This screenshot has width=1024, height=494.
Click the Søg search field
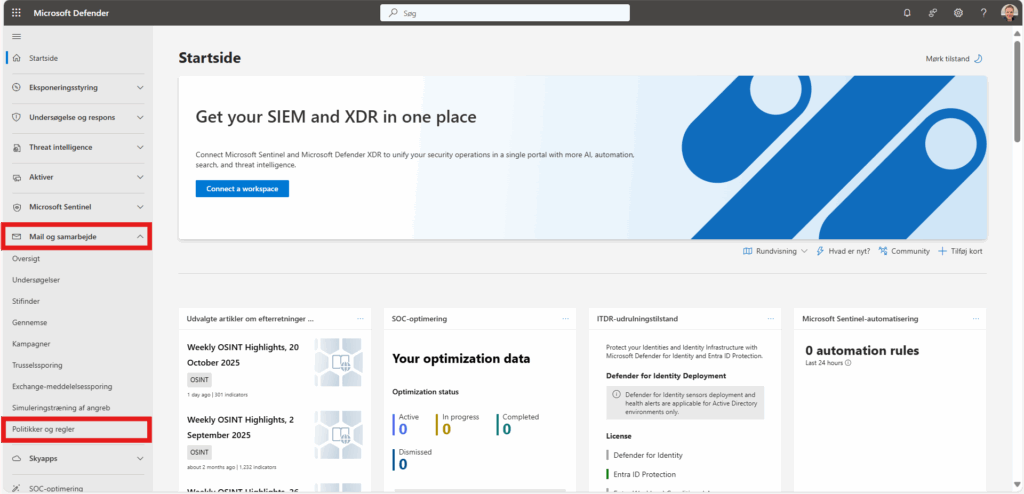click(505, 12)
